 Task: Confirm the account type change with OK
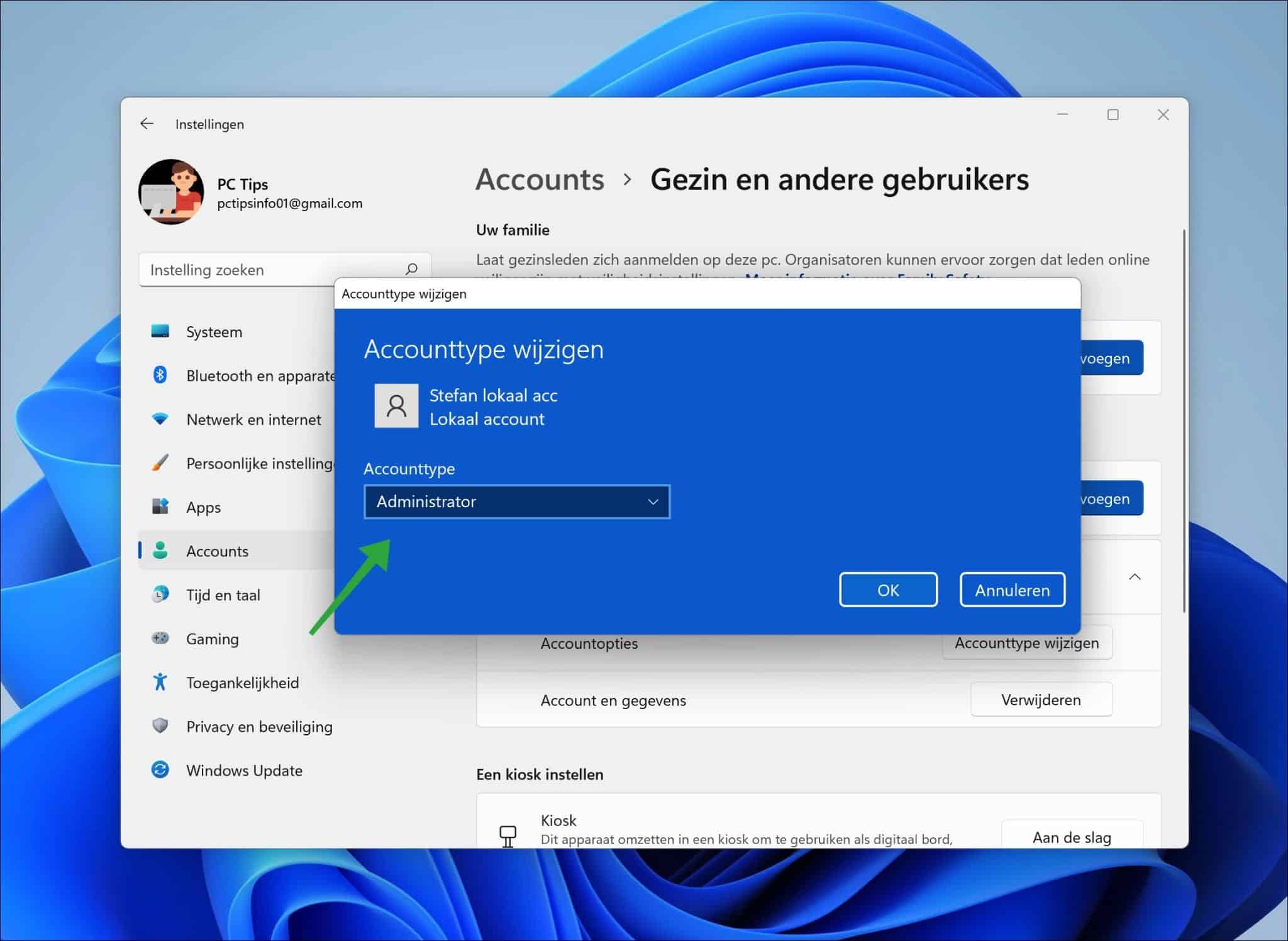pos(889,590)
